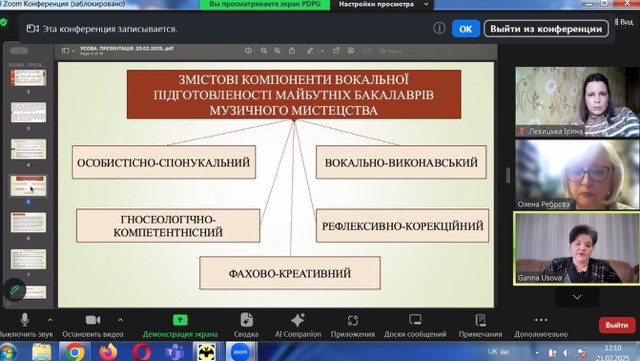Image resolution: width=640 pixels, height=361 pixels.
Task: Click the green annotation pencil icon
Action: pyautogui.click(x=14, y=290)
